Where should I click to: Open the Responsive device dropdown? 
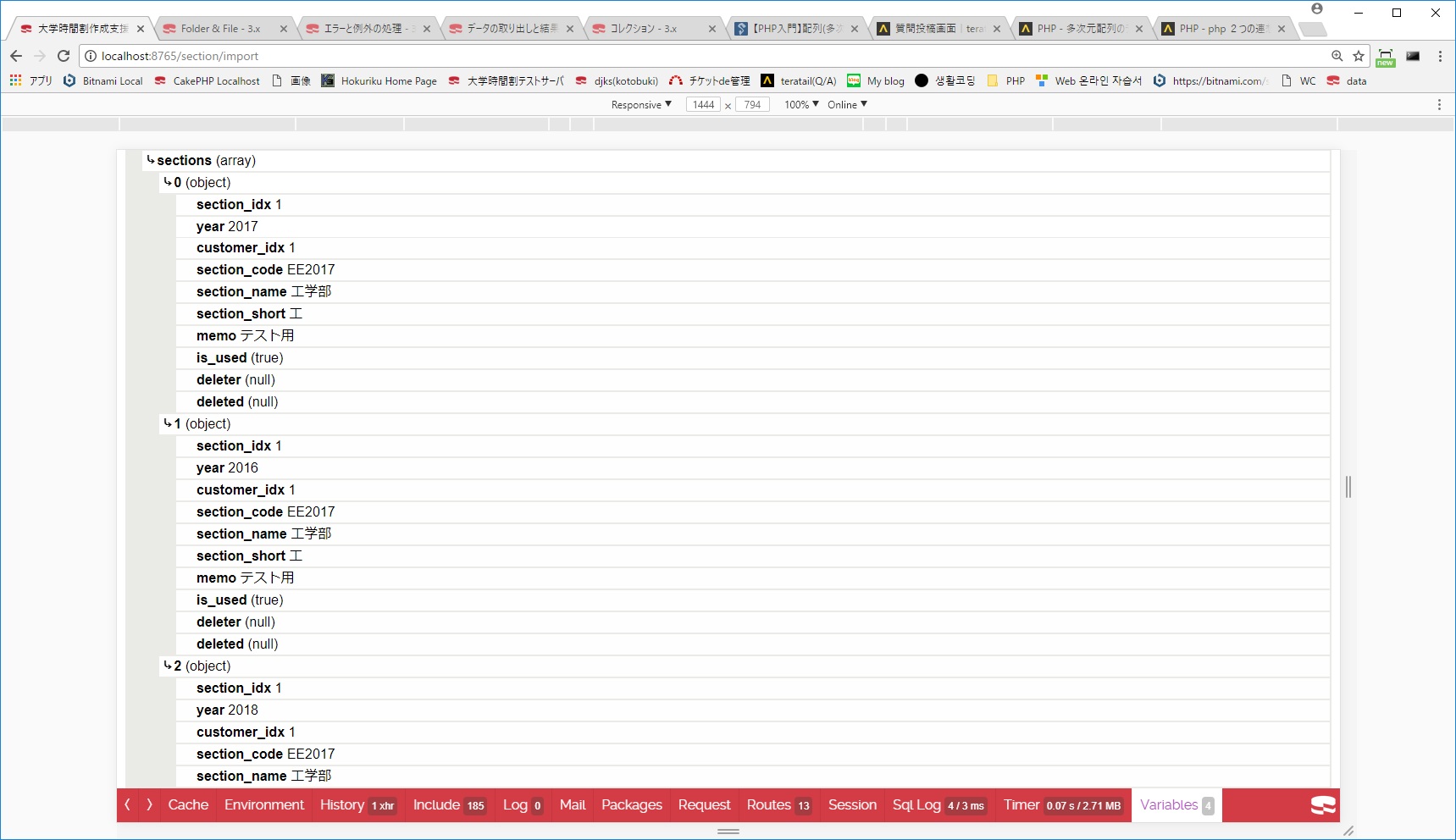[640, 104]
